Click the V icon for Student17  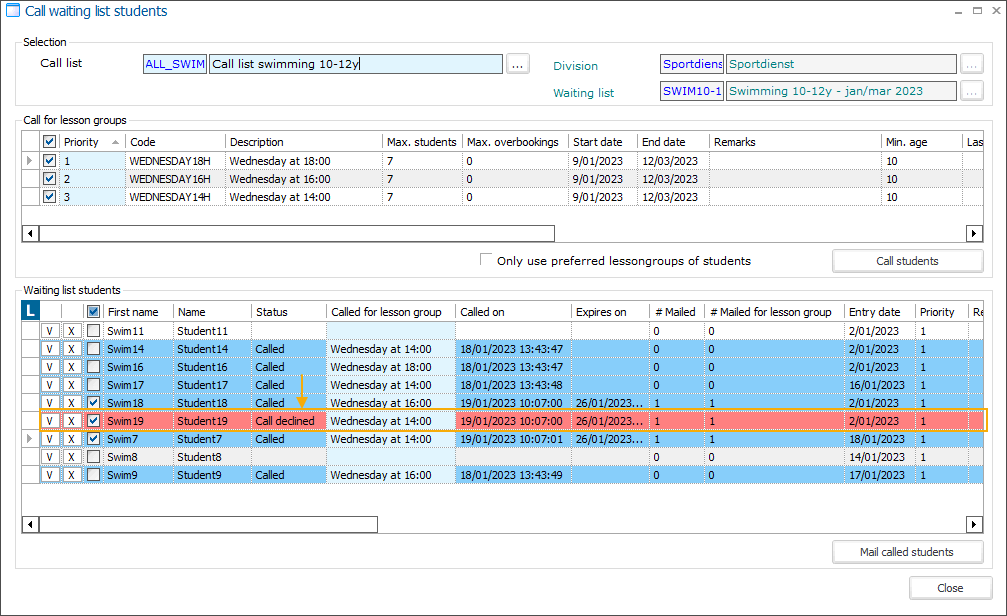(x=50, y=385)
